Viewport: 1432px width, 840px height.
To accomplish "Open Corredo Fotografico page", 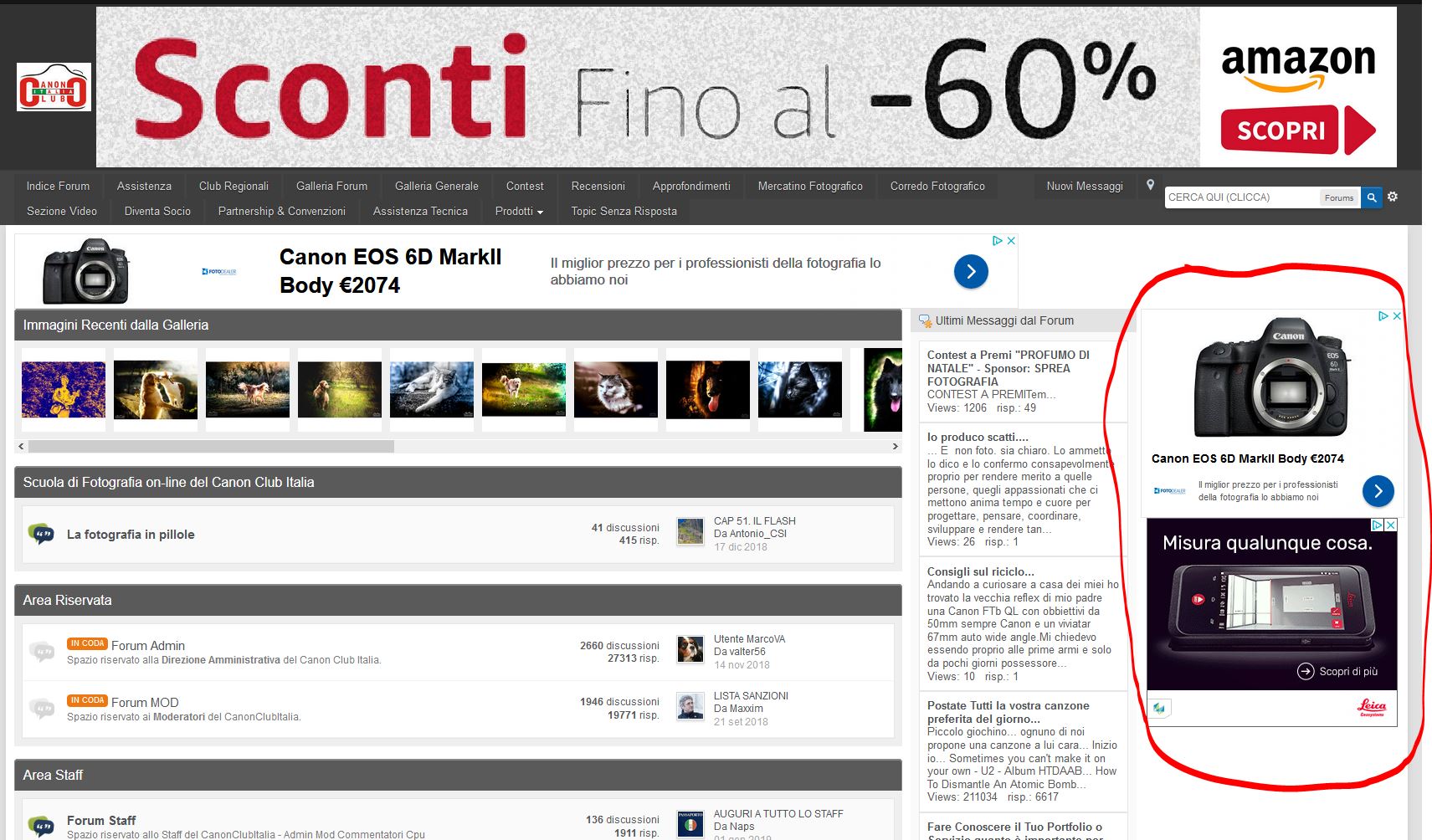I will 937,186.
